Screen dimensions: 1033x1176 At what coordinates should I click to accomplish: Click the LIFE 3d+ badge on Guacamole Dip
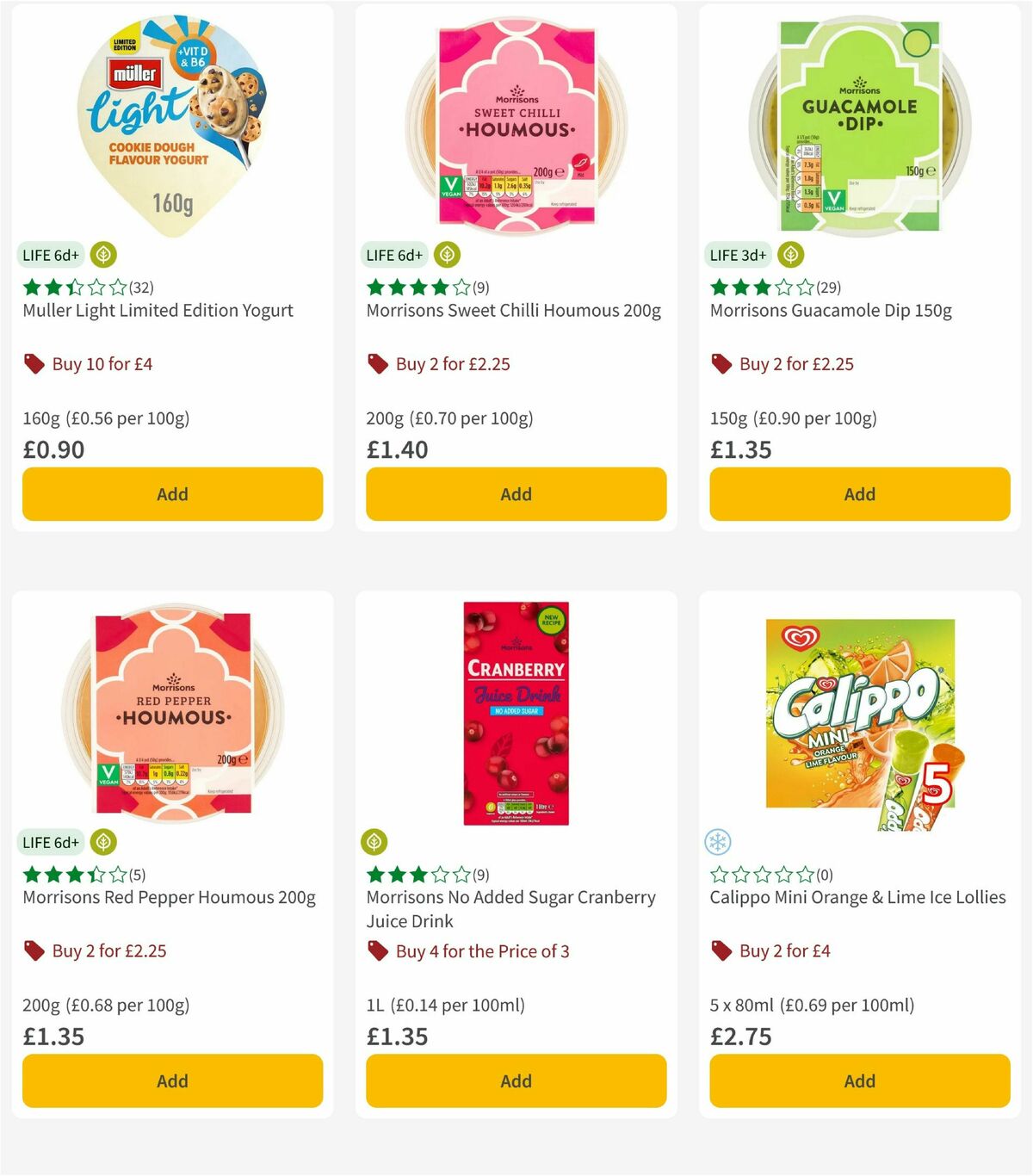click(x=737, y=255)
